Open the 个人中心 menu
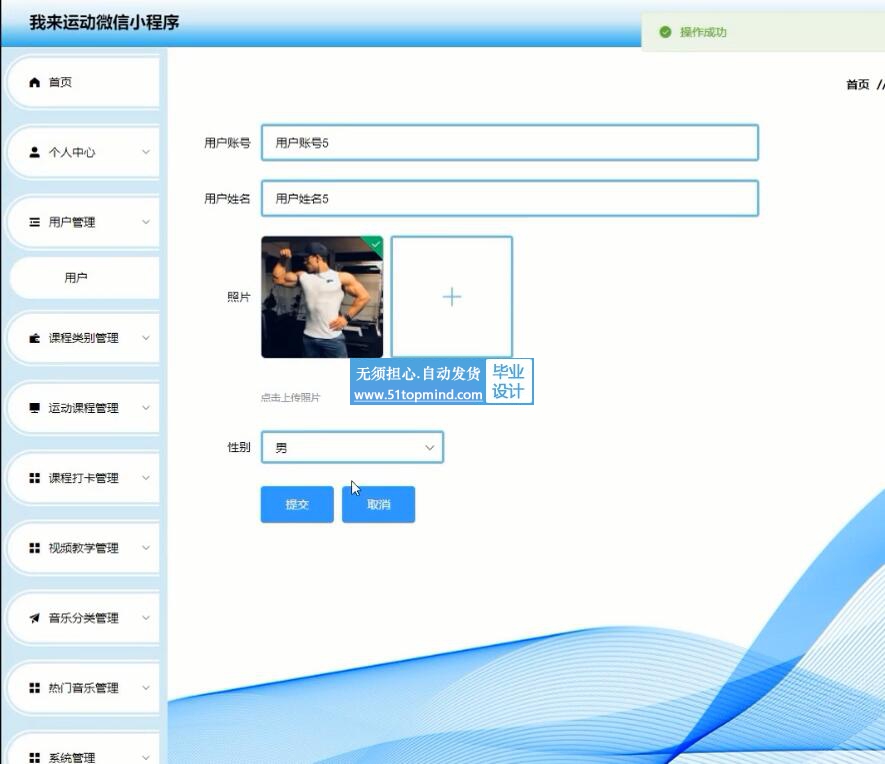This screenshot has height=764, width=885. pos(84,152)
